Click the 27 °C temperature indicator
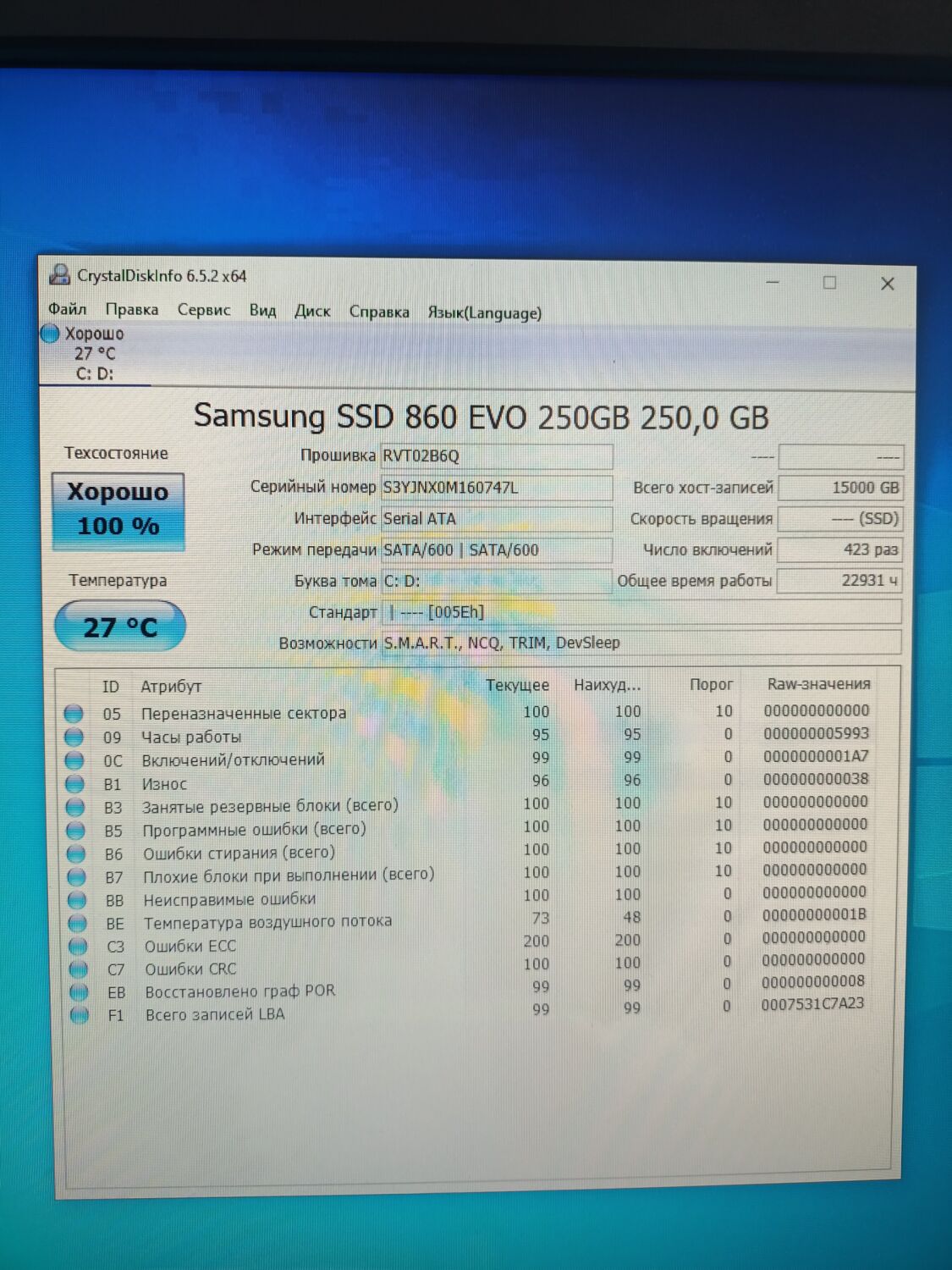The image size is (952, 1270). point(118,627)
